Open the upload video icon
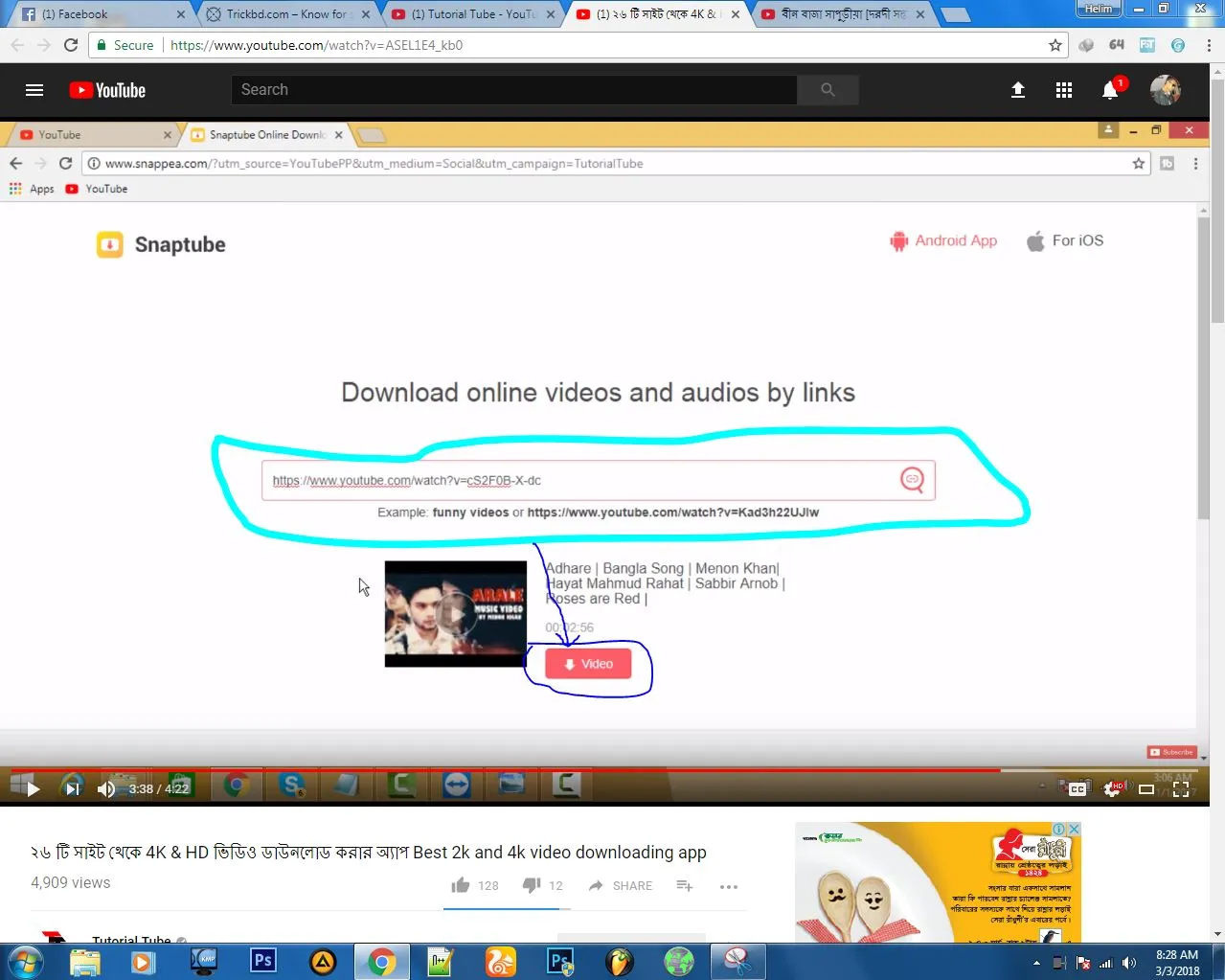This screenshot has height=980, width=1225. point(1018,90)
